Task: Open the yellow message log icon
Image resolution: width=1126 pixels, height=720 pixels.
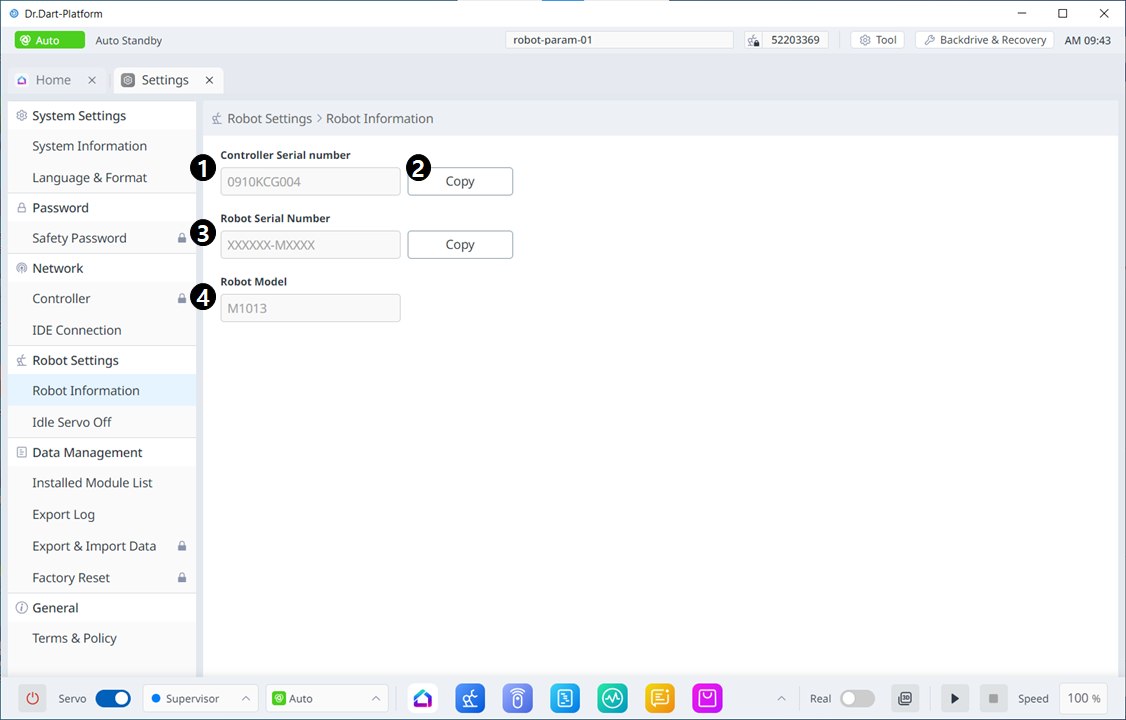Action: pos(660,698)
